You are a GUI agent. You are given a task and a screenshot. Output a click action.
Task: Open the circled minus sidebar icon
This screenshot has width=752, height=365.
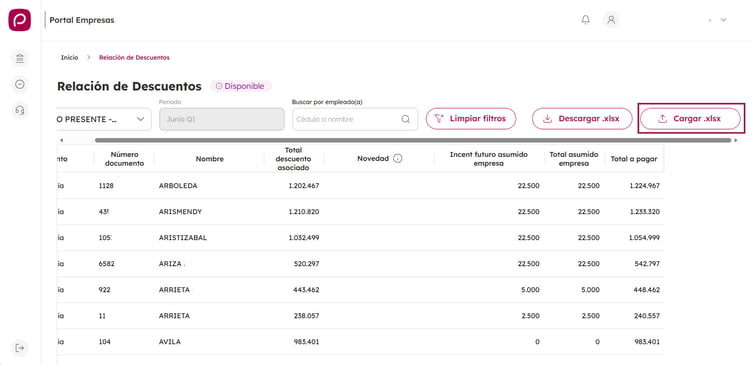pos(20,84)
